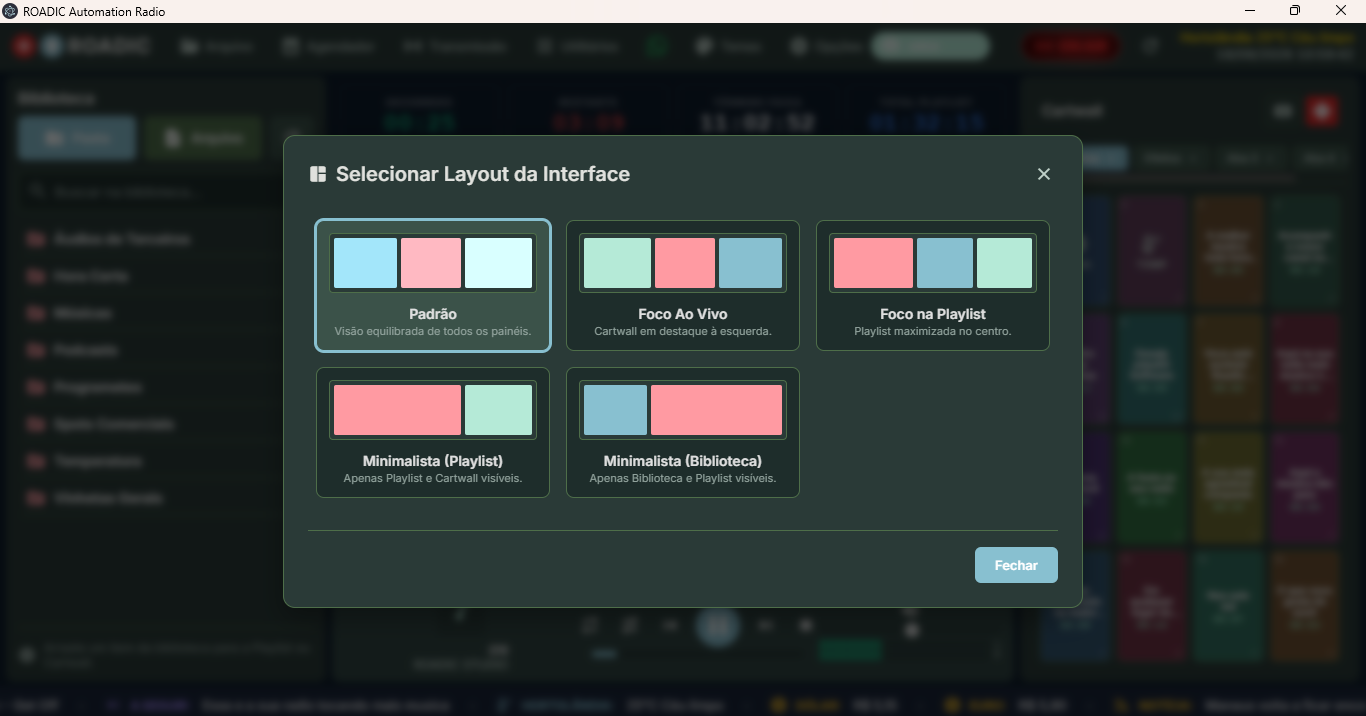The height and width of the screenshot is (716, 1366).
Task: Click the layout icon beside the dialog title
Action: [318, 174]
